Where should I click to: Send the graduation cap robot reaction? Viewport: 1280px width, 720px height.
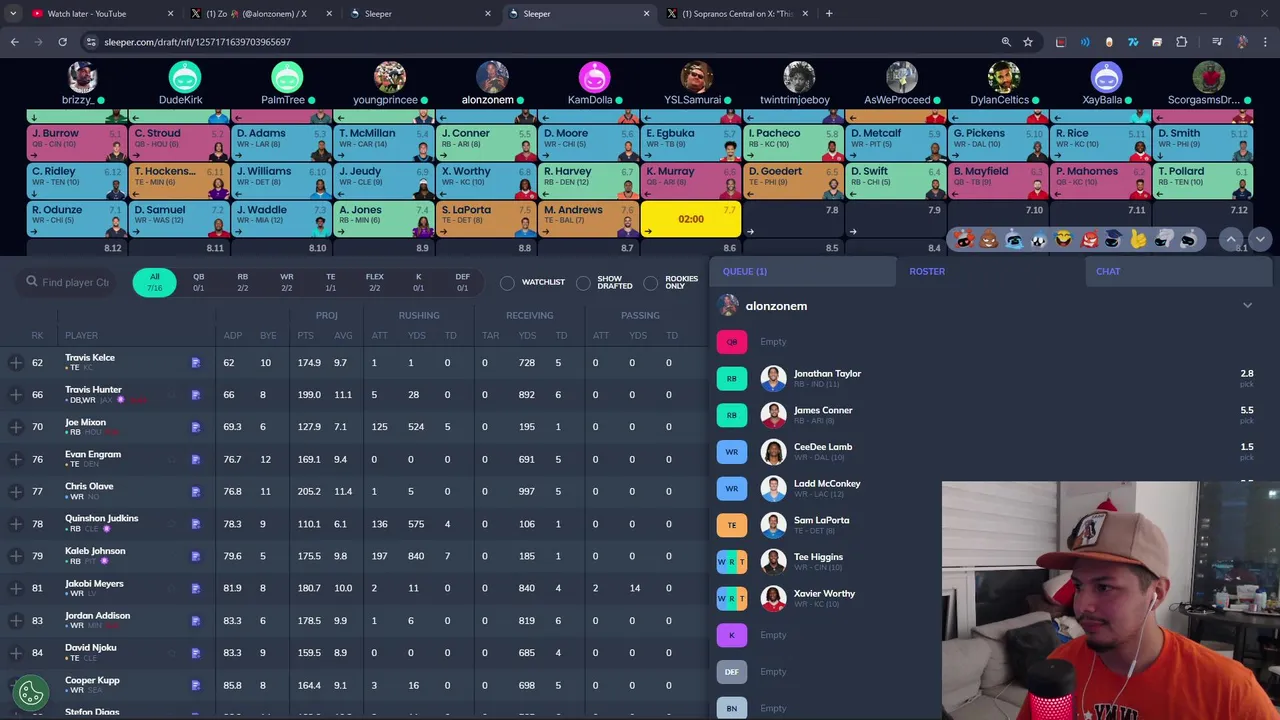(1113, 239)
